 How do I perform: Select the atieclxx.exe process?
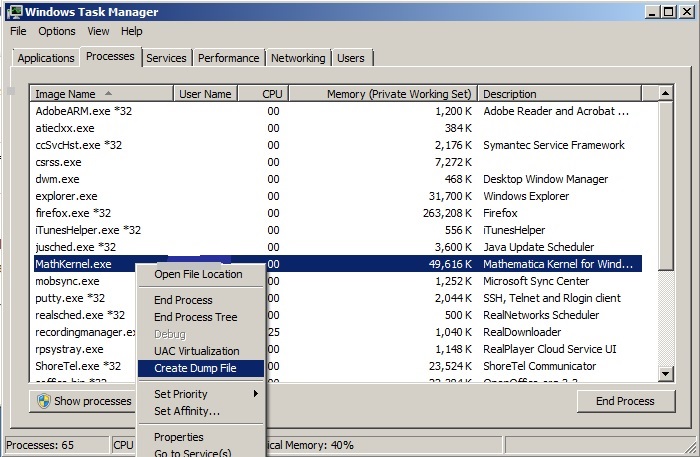click(338, 128)
